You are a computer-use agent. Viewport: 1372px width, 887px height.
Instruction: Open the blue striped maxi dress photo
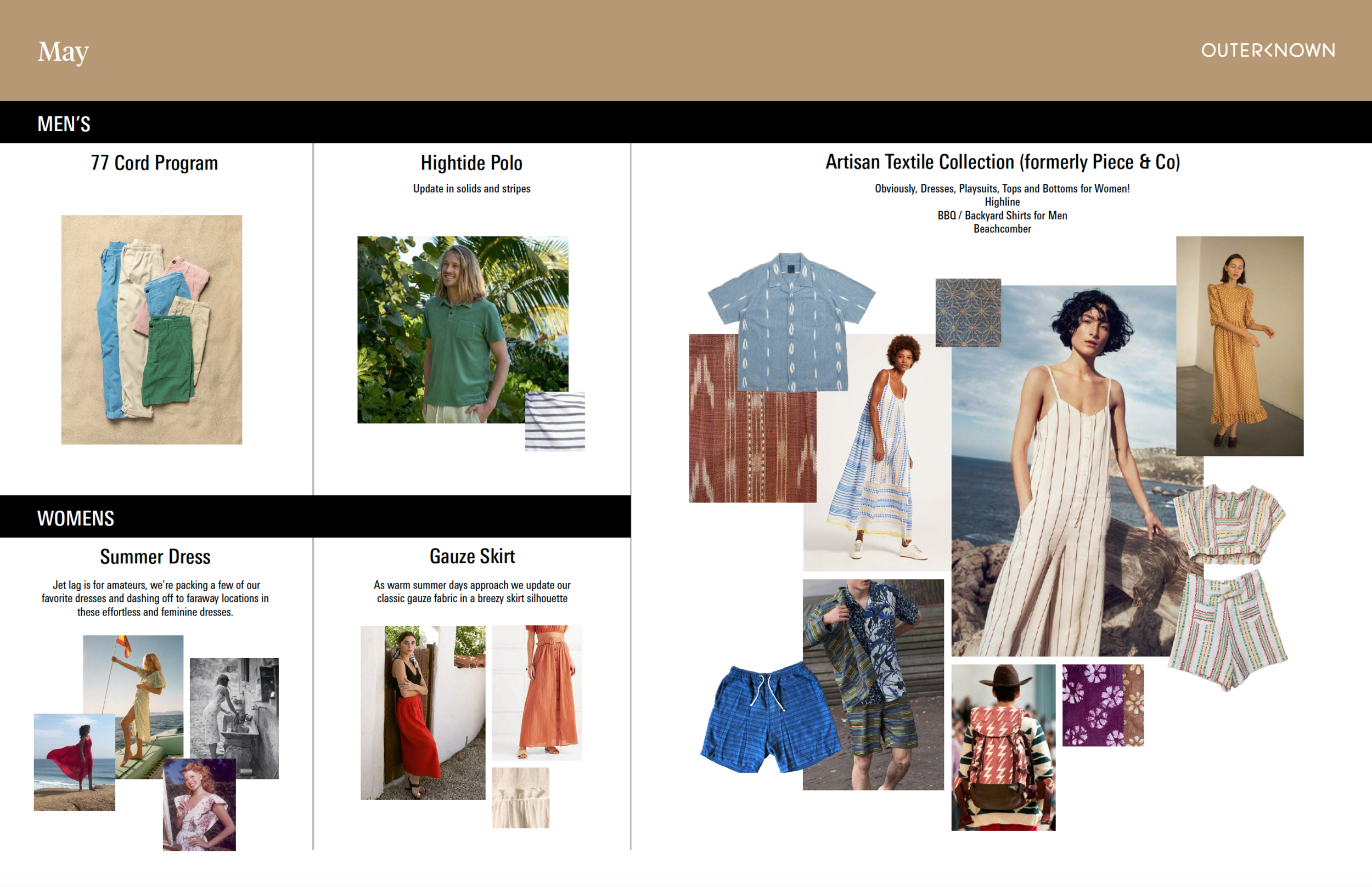(877, 453)
